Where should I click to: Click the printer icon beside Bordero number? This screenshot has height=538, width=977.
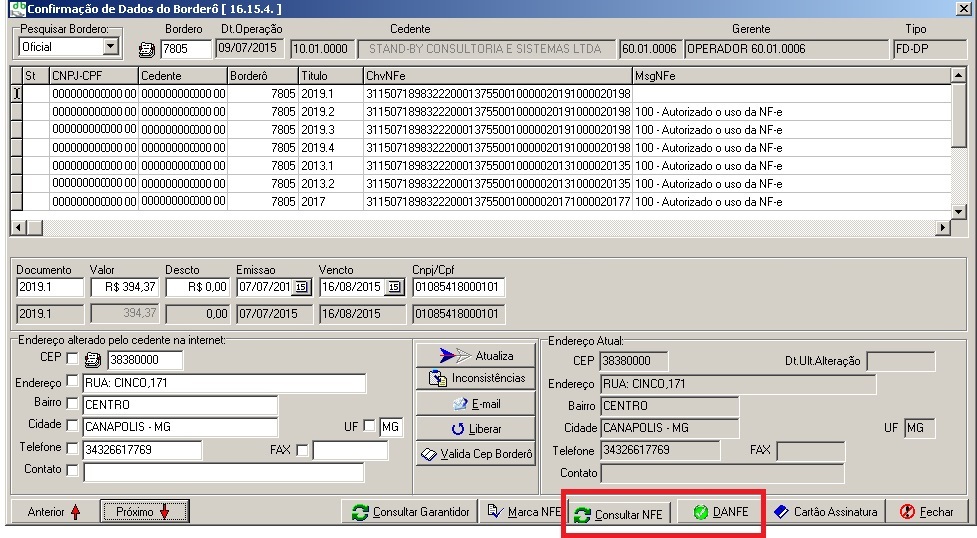pyautogui.click(x=147, y=48)
